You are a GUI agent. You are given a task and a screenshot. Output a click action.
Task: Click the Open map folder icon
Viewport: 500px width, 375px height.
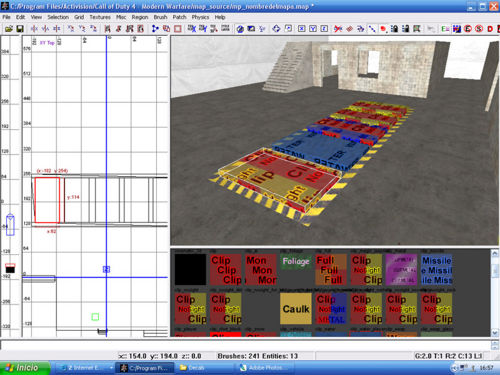[x=9, y=29]
